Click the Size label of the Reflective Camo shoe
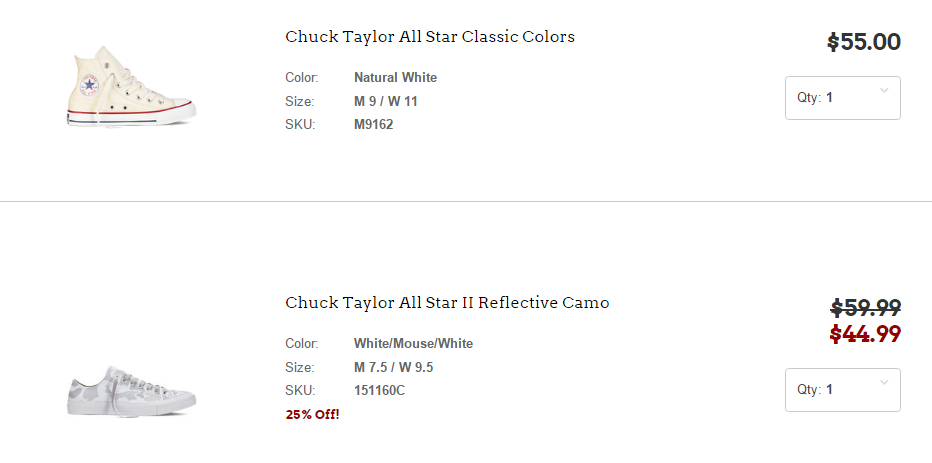Screen dimensions: 932x463 (x=299, y=367)
